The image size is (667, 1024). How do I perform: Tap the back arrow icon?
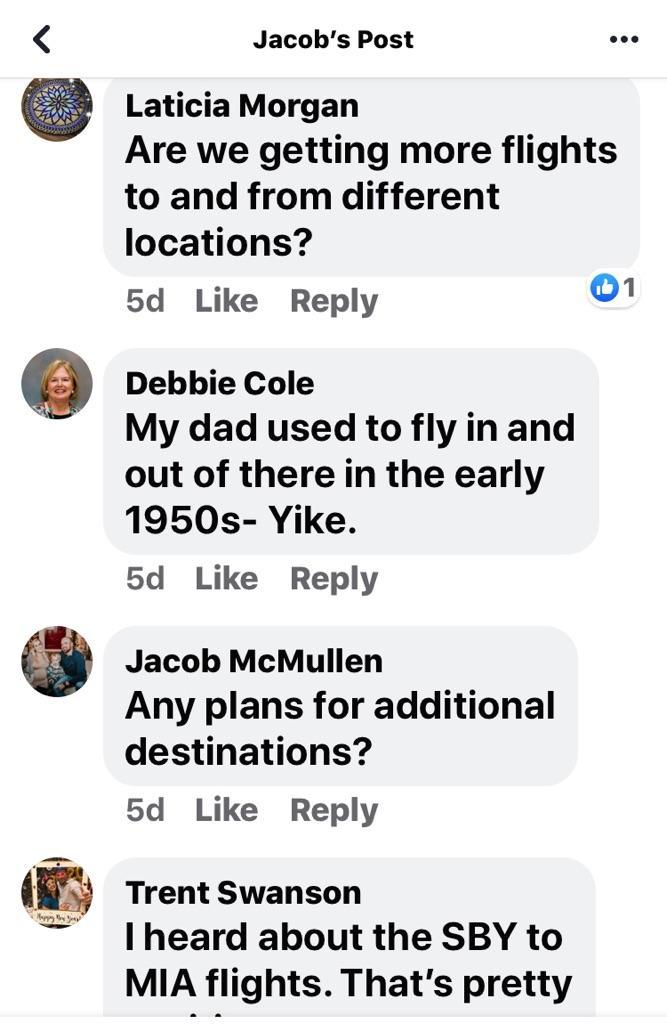click(41, 39)
